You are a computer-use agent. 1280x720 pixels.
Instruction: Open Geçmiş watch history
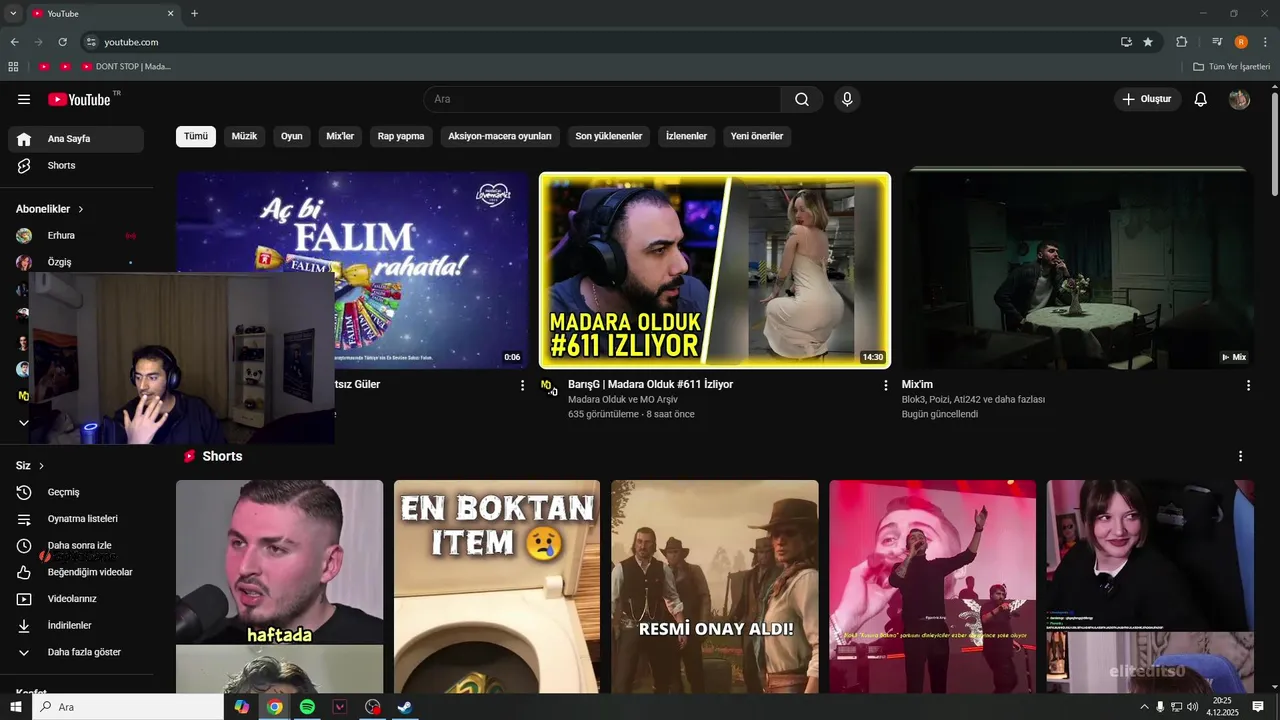pos(76,492)
